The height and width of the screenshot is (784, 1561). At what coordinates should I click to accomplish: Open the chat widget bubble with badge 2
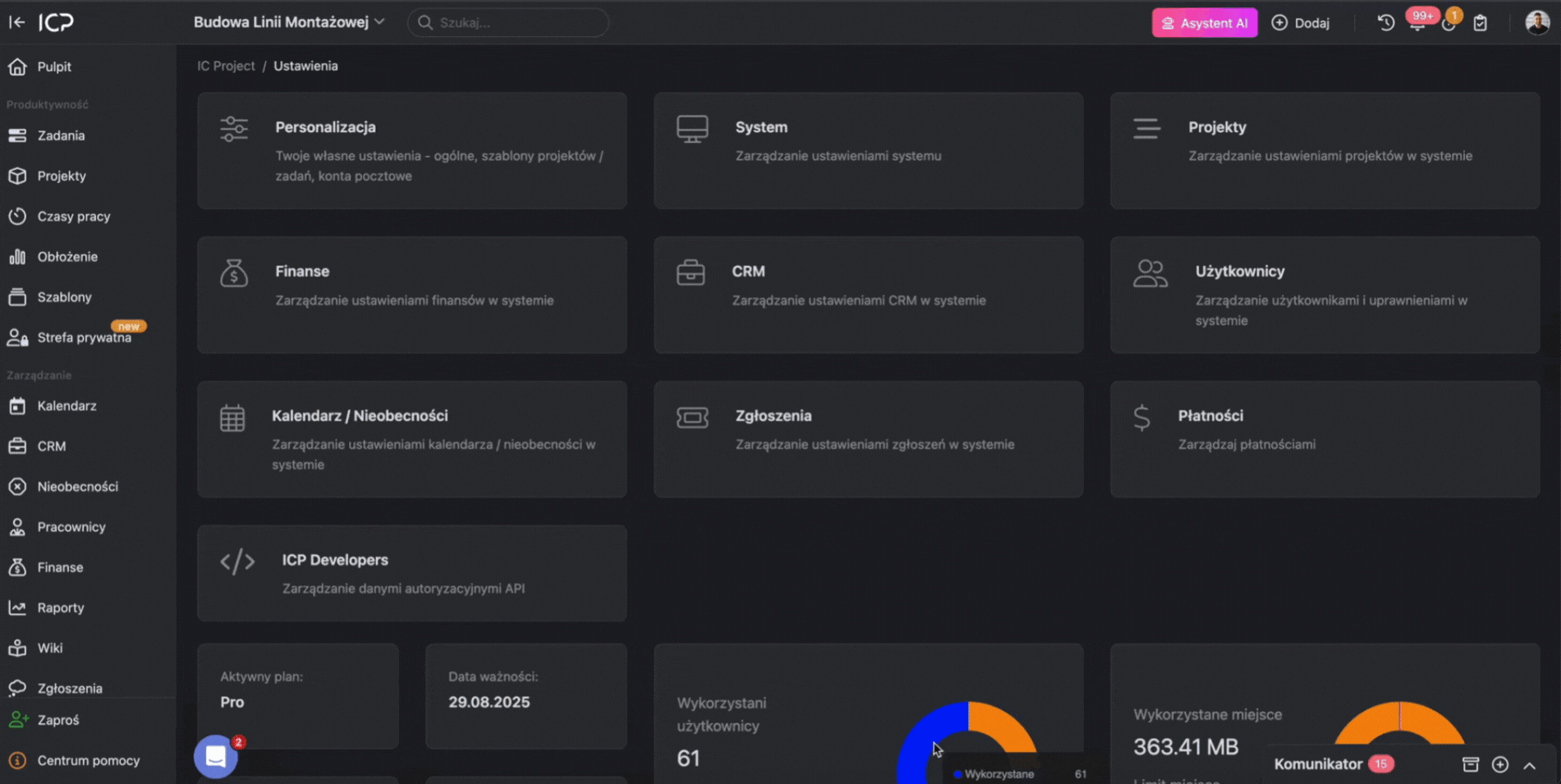[216, 757]
